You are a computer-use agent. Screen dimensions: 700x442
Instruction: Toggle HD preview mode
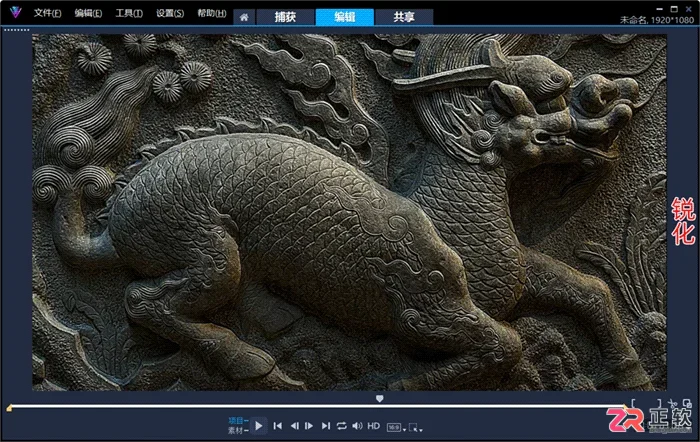[x=374, y=426]
